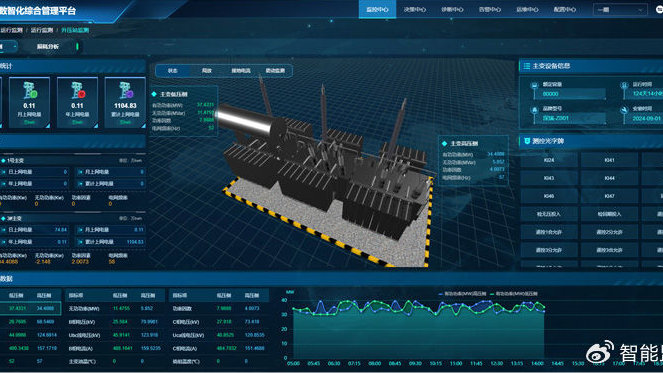Click the 11.4755 无功功率 cell in the data table

[x=120, y=309]
